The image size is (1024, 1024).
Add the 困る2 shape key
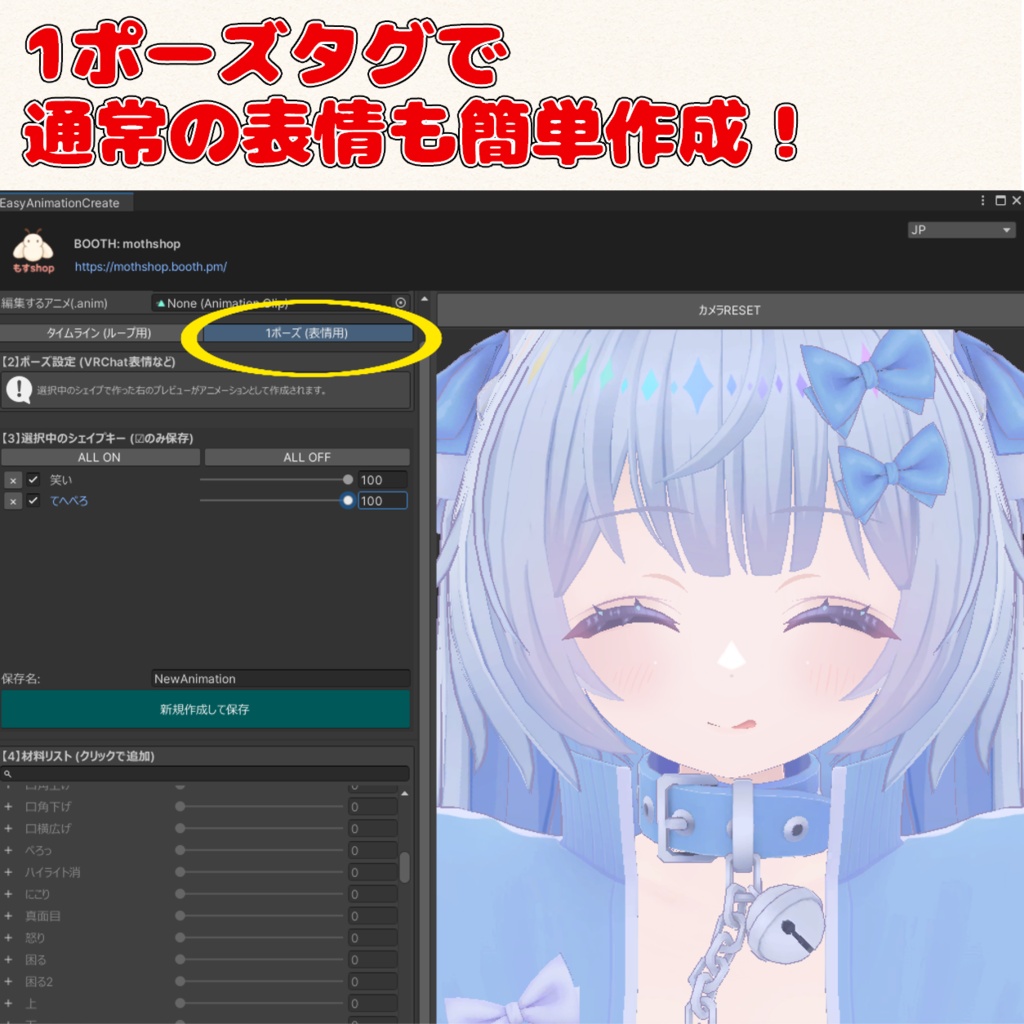8,981
